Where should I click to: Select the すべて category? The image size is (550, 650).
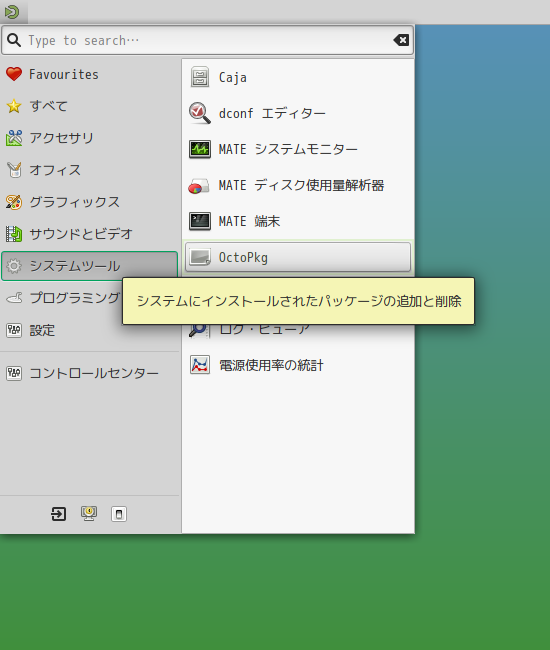(90, 106)
